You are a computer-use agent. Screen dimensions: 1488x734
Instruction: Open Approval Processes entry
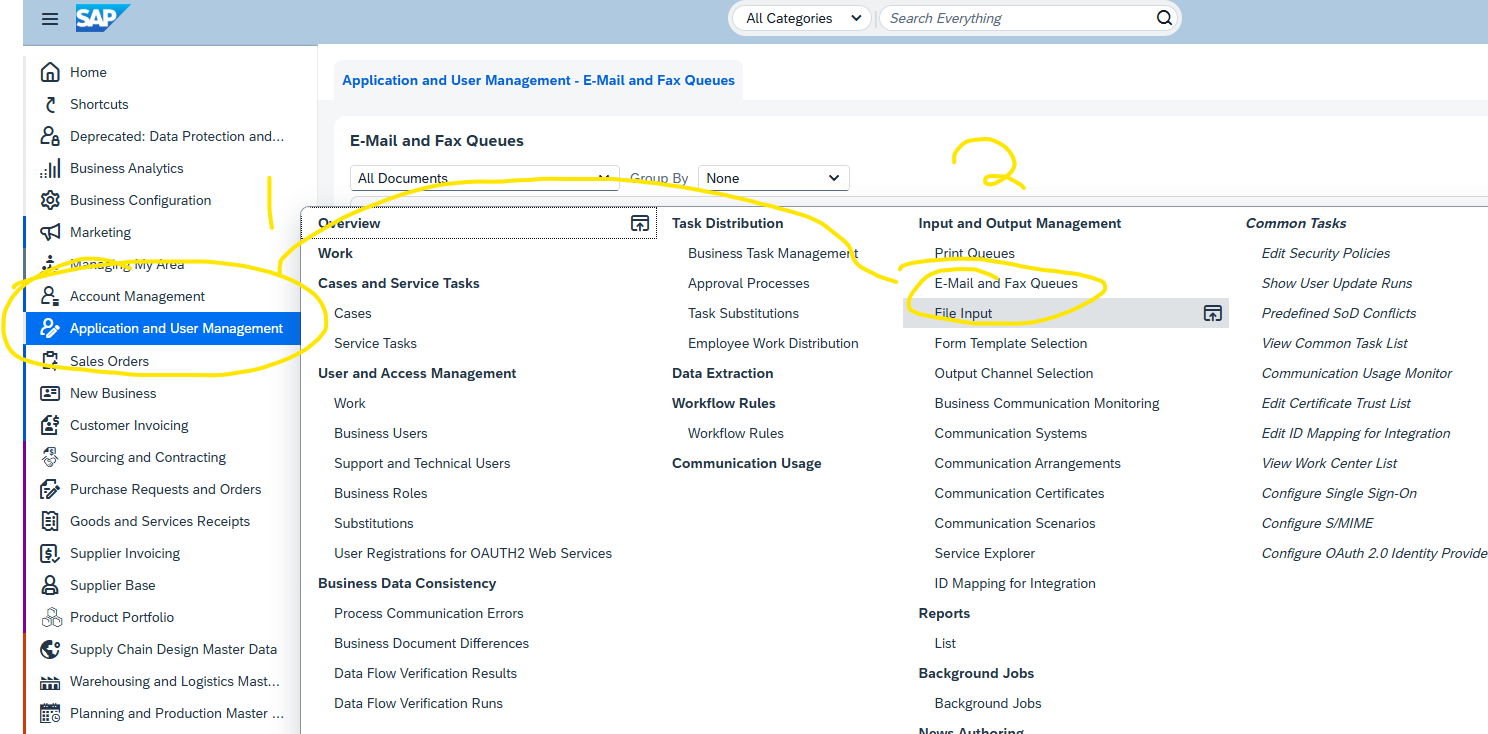pos(748,283)
